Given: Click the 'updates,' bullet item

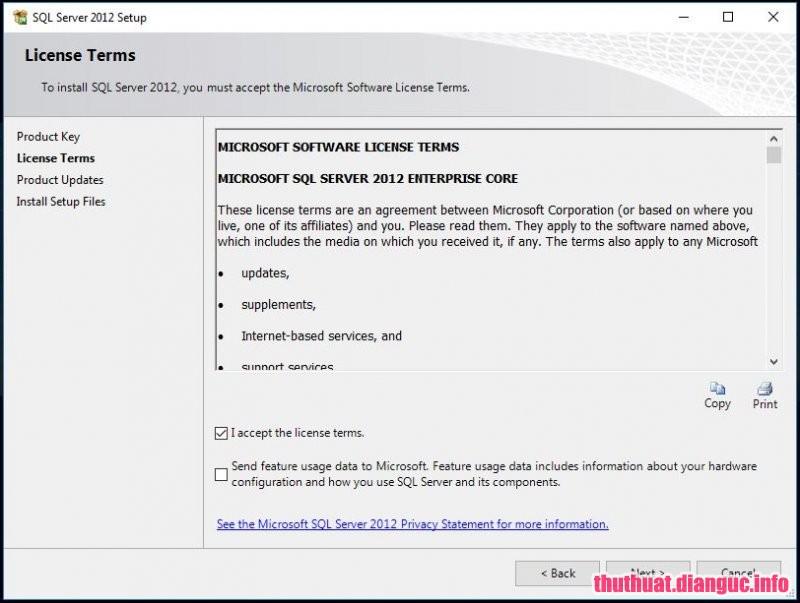Looking at the screenshot, I should pos(265,273).
